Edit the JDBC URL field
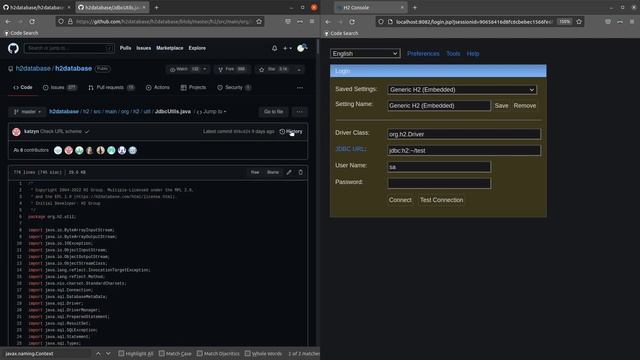640x360 pixels. tap(464, 151)
